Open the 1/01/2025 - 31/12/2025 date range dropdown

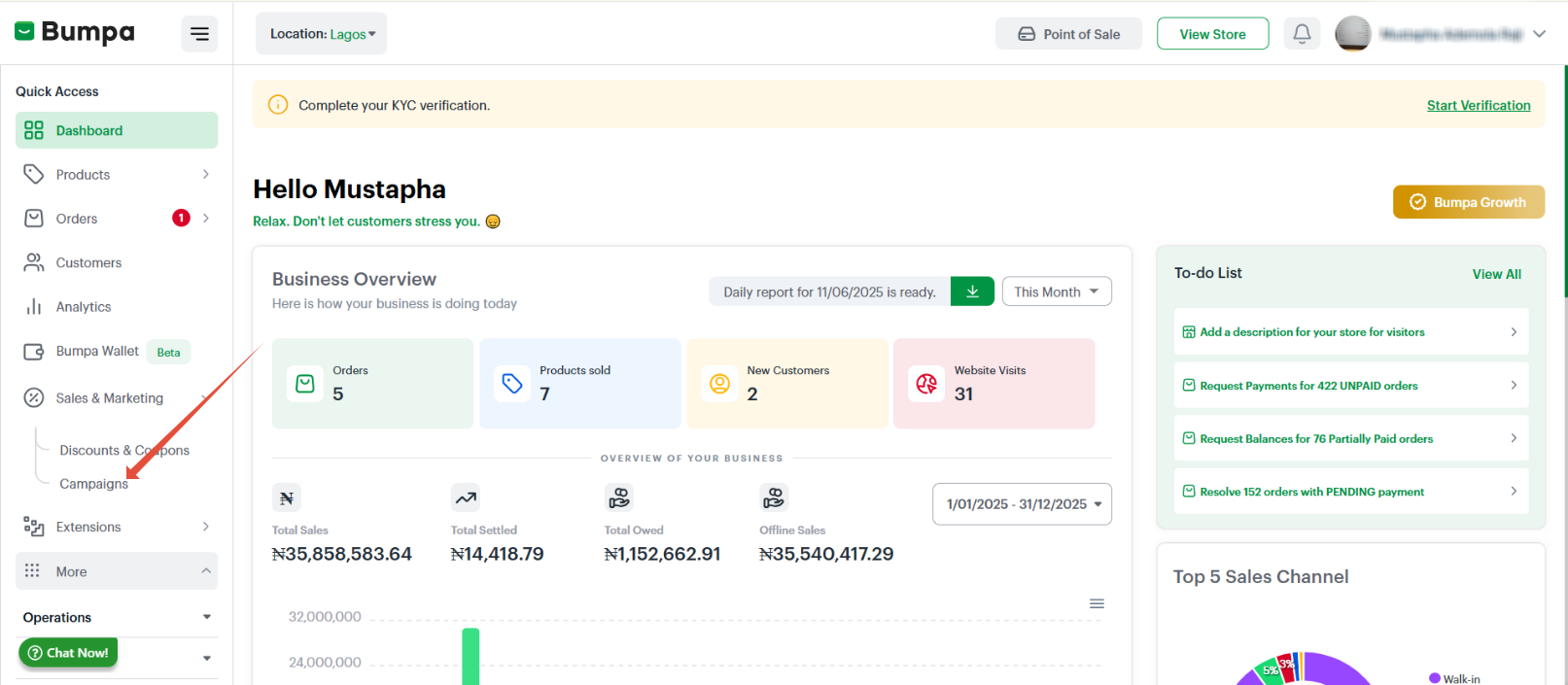(x=1022, y=504)
